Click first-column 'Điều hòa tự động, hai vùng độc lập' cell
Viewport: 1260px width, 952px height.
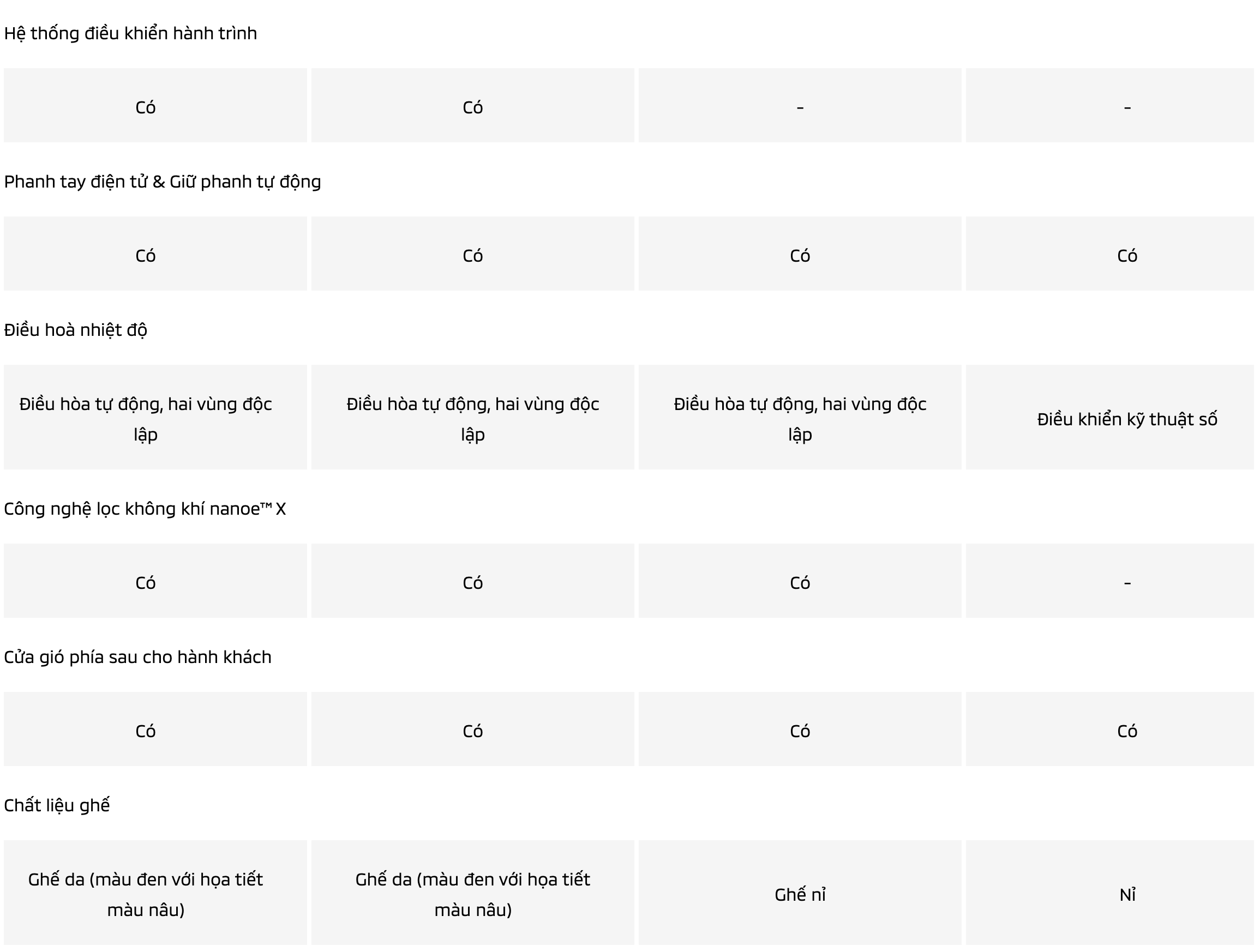[146, 419]
